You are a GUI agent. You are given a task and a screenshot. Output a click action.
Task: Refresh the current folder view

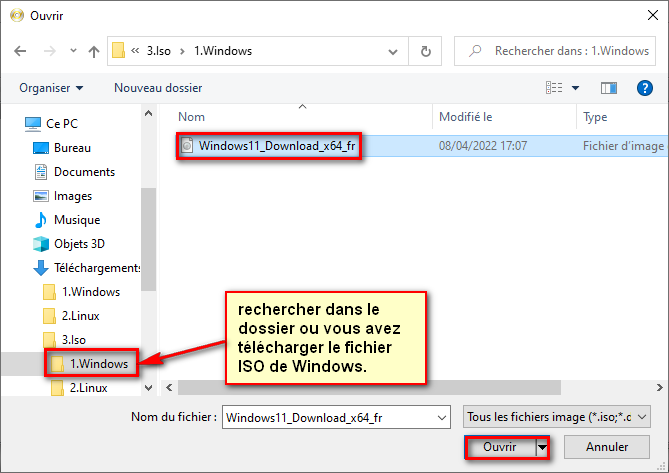426,51
